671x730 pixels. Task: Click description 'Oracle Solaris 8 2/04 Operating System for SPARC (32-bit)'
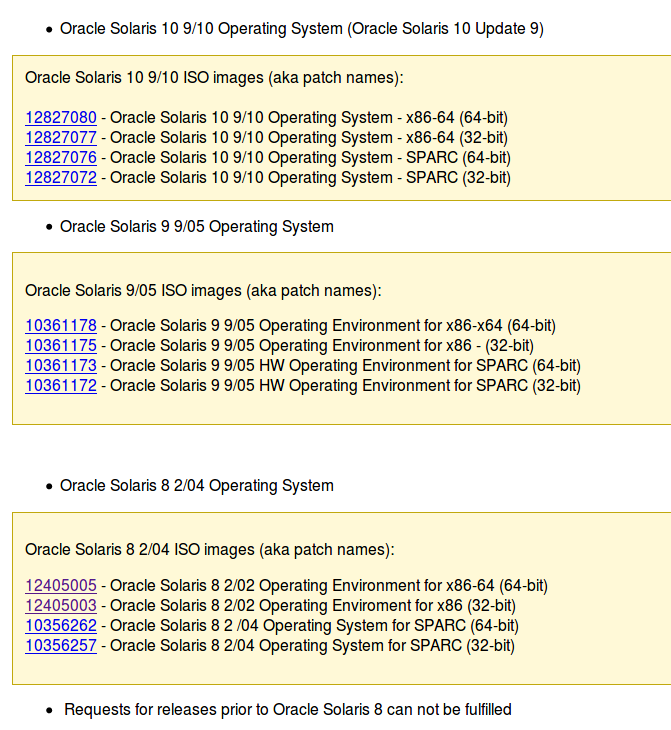click(312, 646)
